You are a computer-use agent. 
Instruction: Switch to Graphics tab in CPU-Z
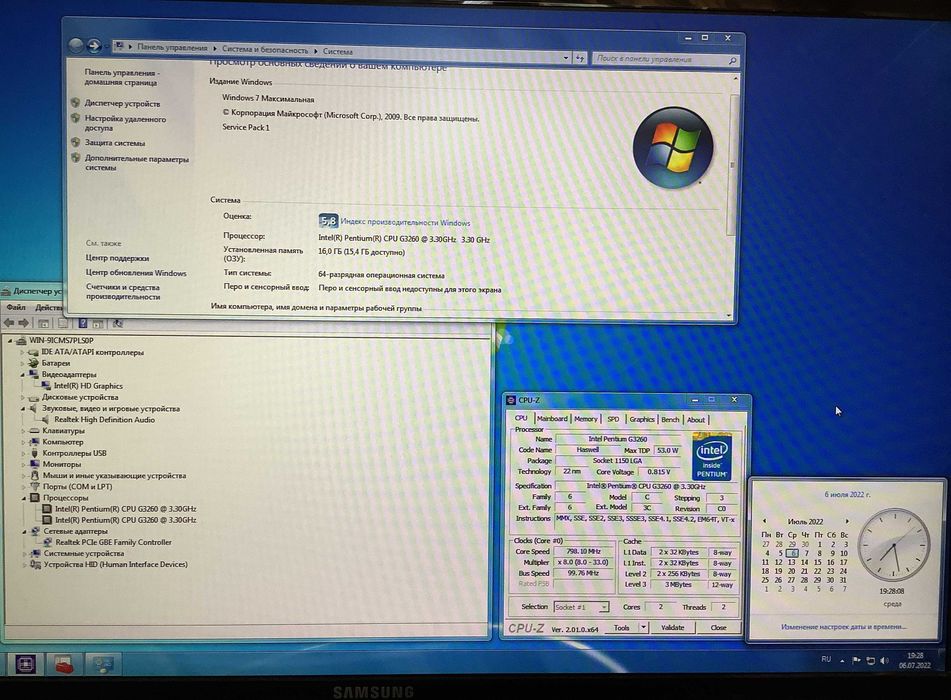[x=642, y=419]
